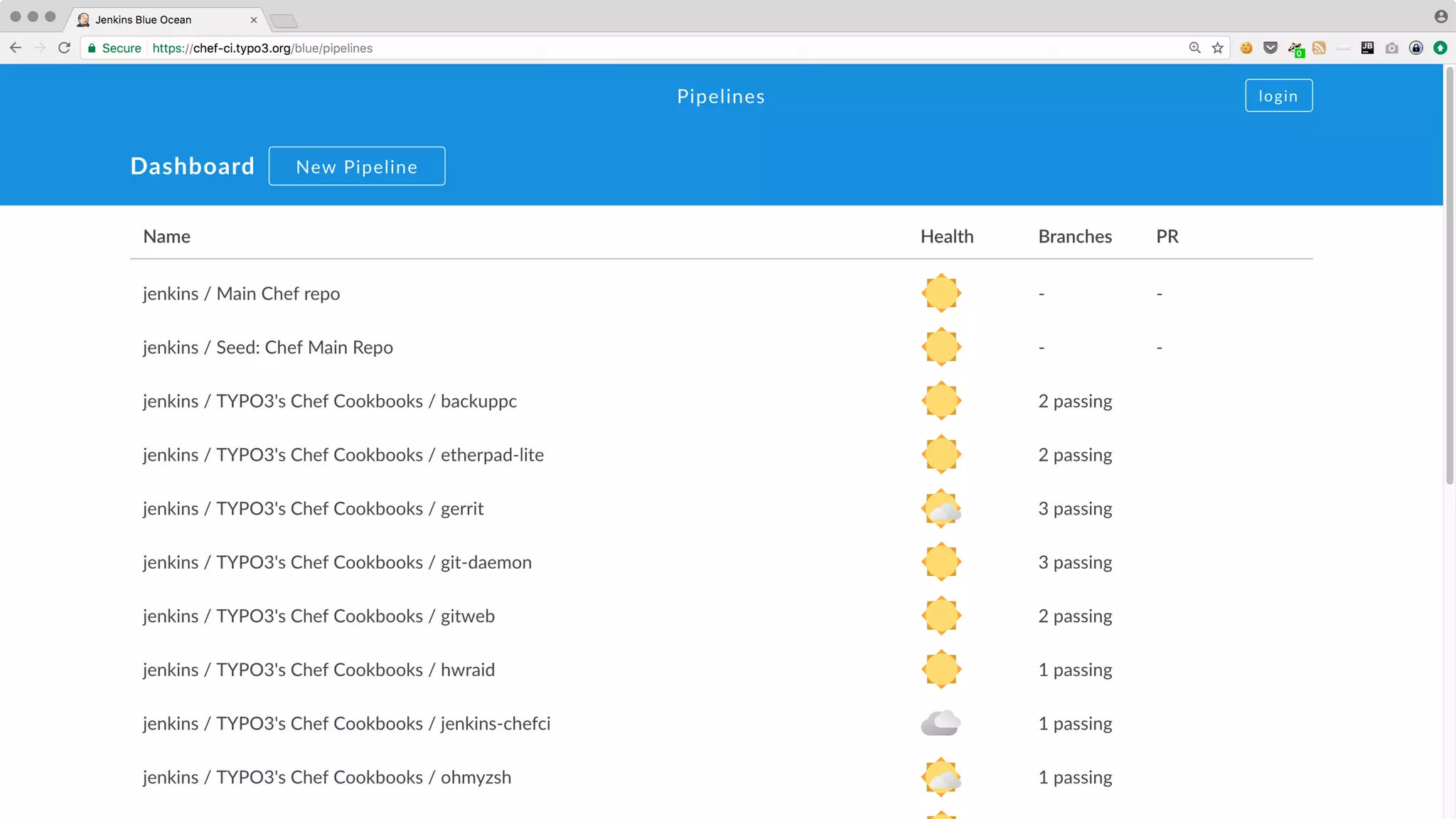The width and height of the screenshot is (1456, 819).
Task: Click partly cloudy health icon for ohmyzsh
Action: pos(941,777)
